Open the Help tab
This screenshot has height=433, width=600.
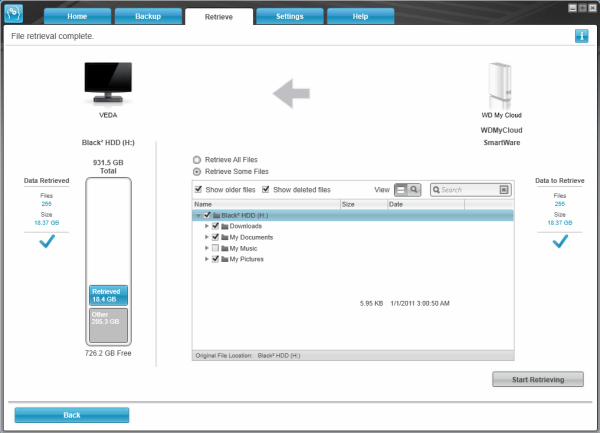pos(360,16)
